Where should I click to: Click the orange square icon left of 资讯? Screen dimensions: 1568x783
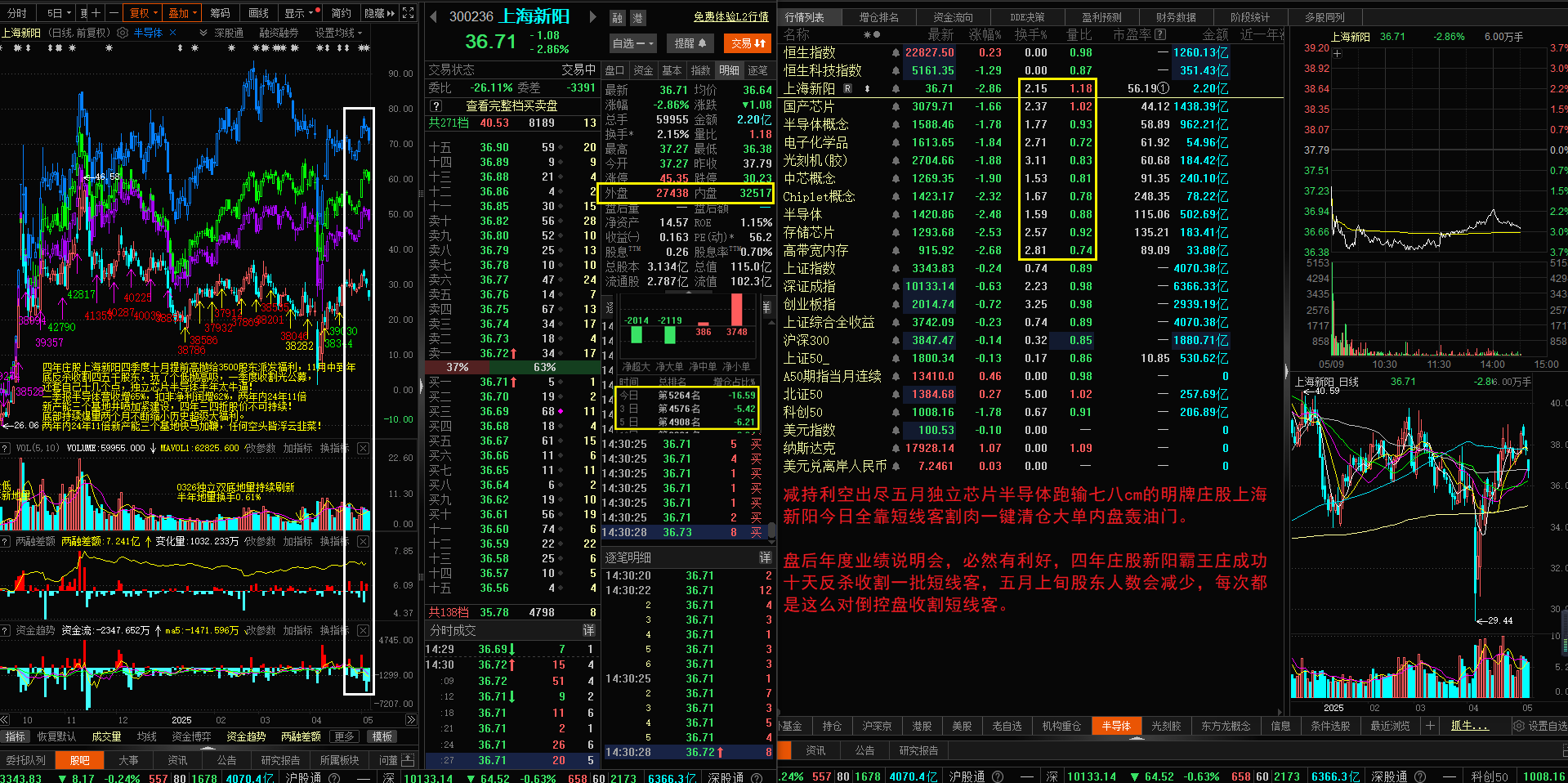(784, 750)
